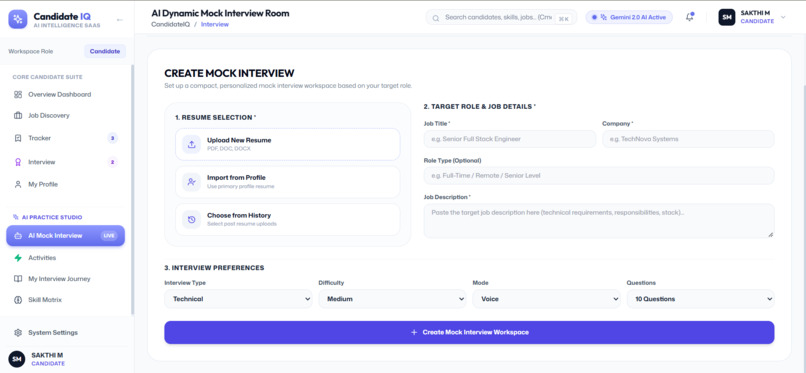Screen dimensions: 806x373
Task: Go to My Interview Journey
Action: (66, 279)
